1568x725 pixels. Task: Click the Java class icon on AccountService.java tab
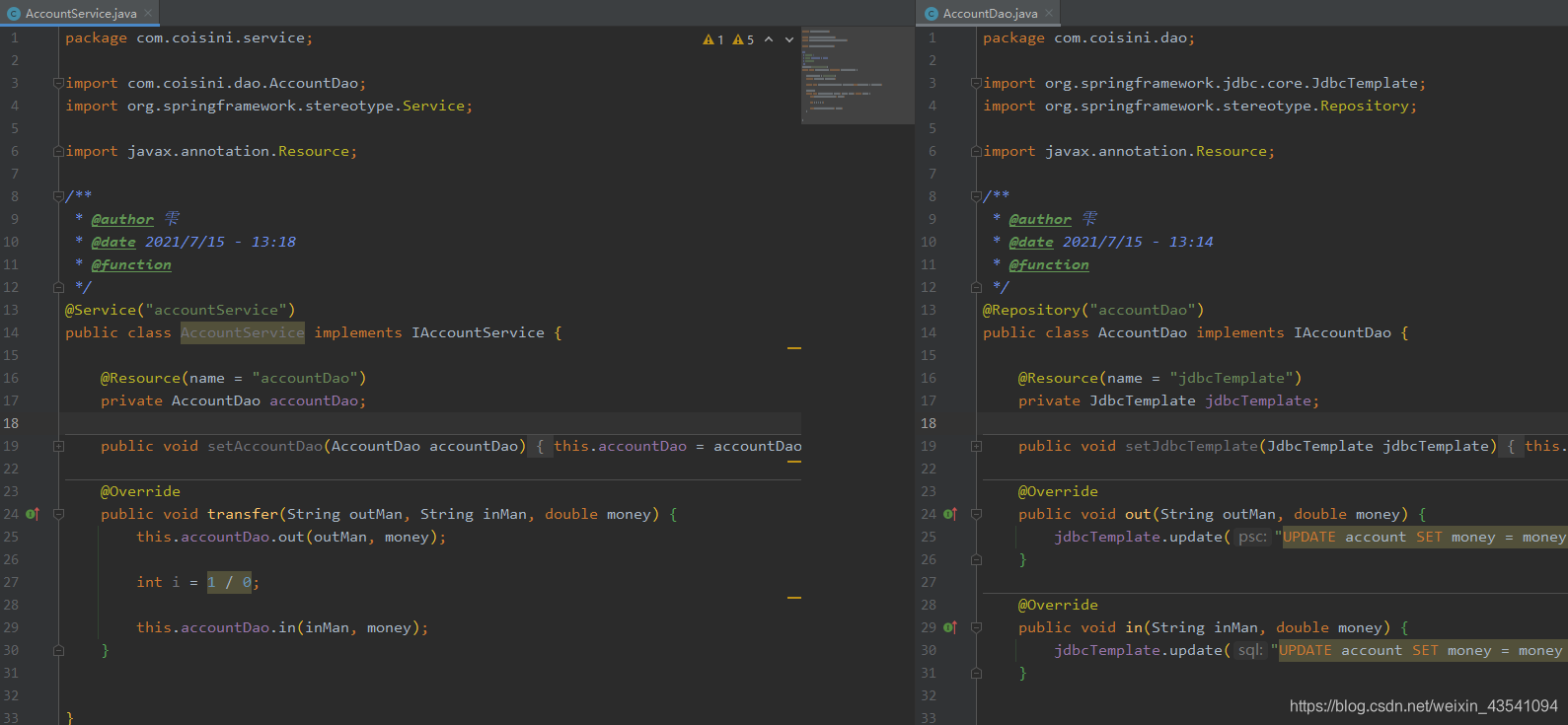pyautogui.click(x=13, y=14)
